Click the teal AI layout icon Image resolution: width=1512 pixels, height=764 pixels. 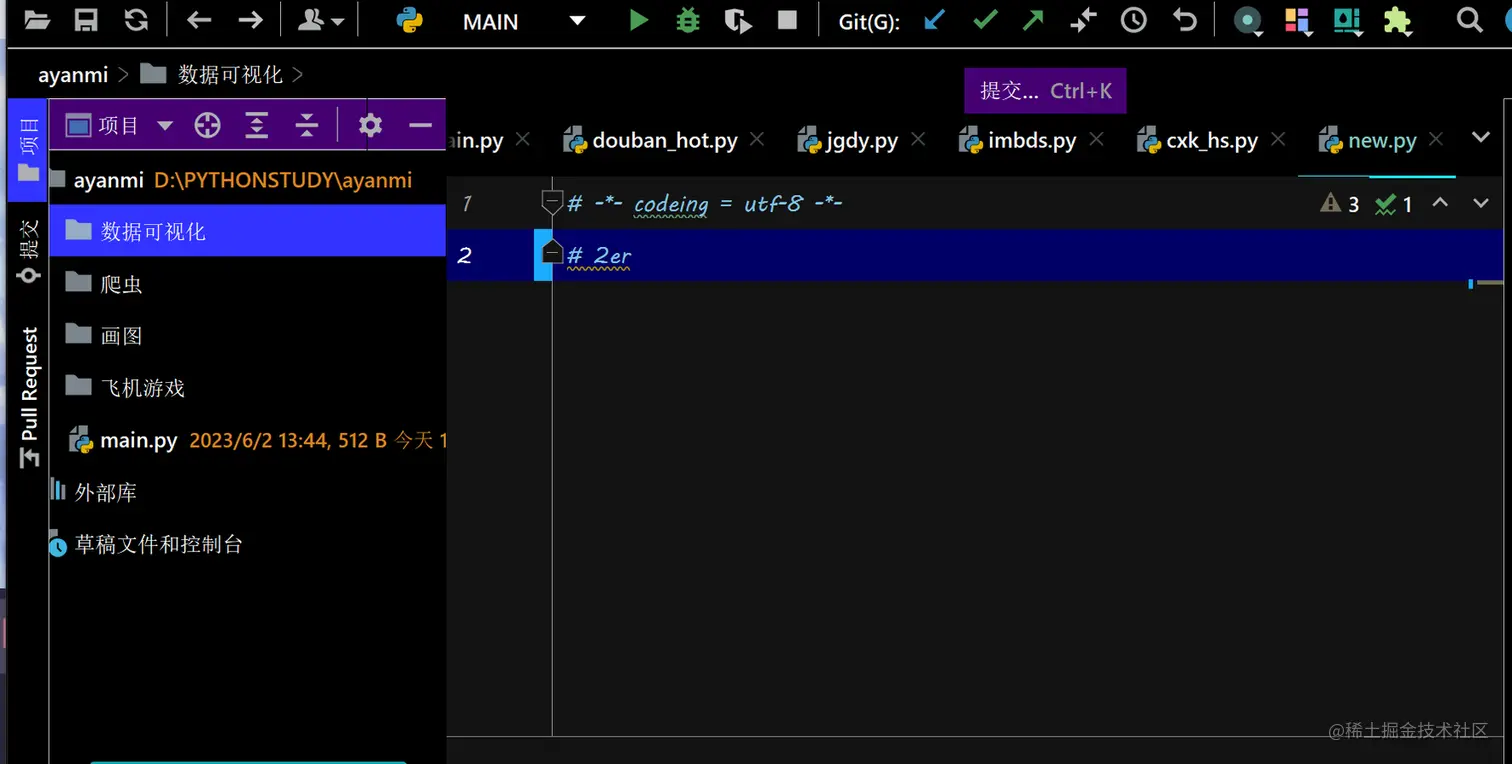coord(1348,21)
